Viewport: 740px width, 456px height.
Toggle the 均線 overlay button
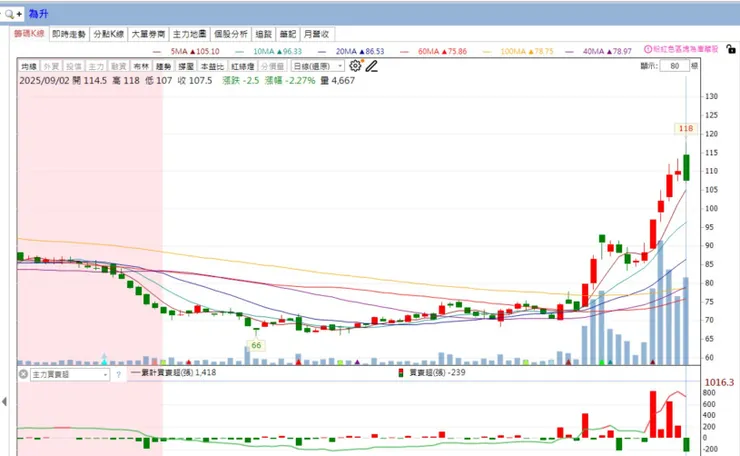tap(29, 67)
